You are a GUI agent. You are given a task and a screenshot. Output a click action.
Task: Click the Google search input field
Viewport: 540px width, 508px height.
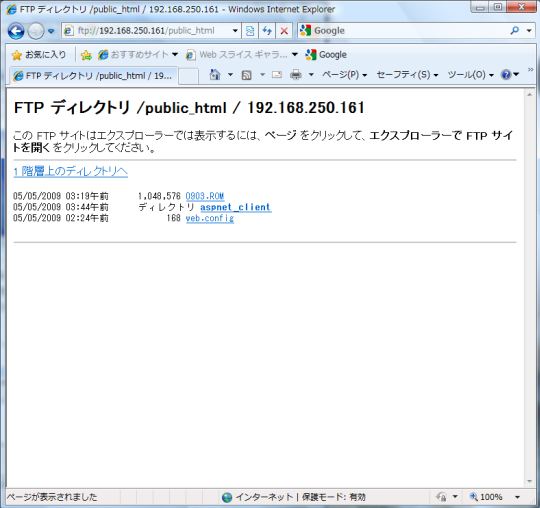coord(410,31)
